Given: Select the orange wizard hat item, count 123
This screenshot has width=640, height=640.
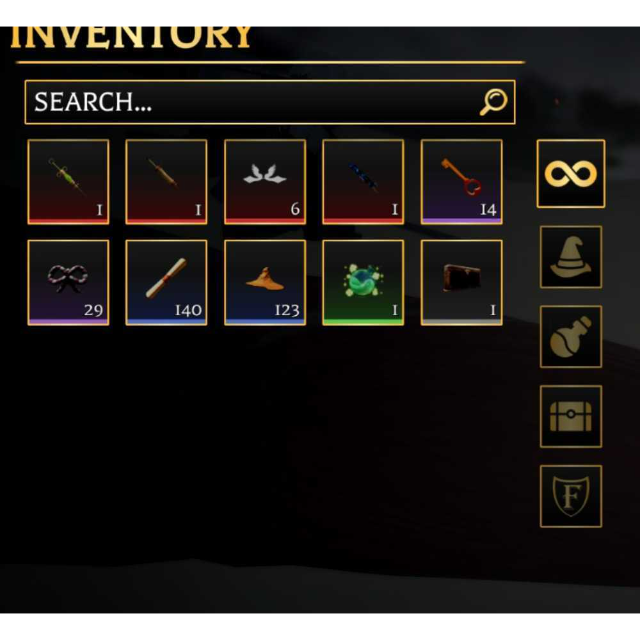Looking at the screenshot, I should pos(265,282).
